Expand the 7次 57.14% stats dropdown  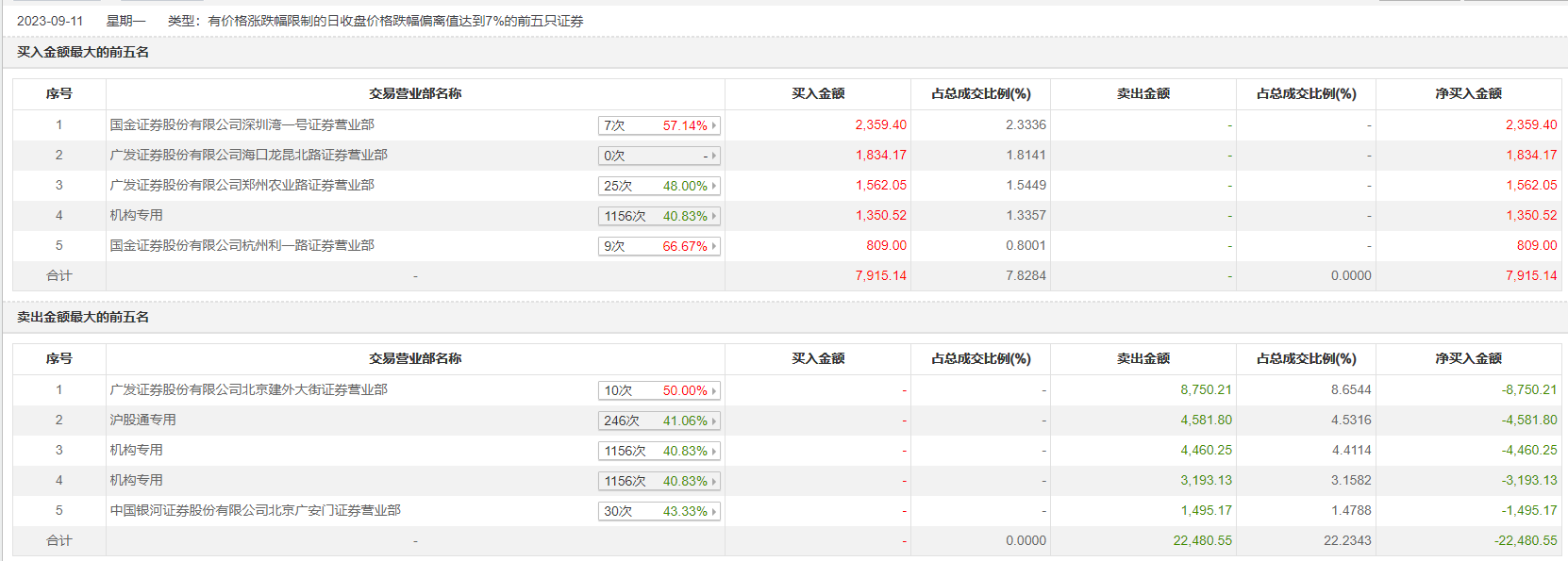click(659, 125)
